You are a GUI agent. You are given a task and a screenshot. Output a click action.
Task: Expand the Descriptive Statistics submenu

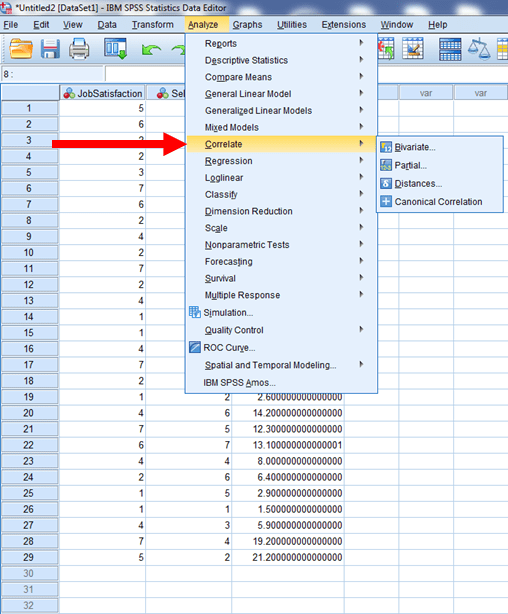click(x=281, y=60)
